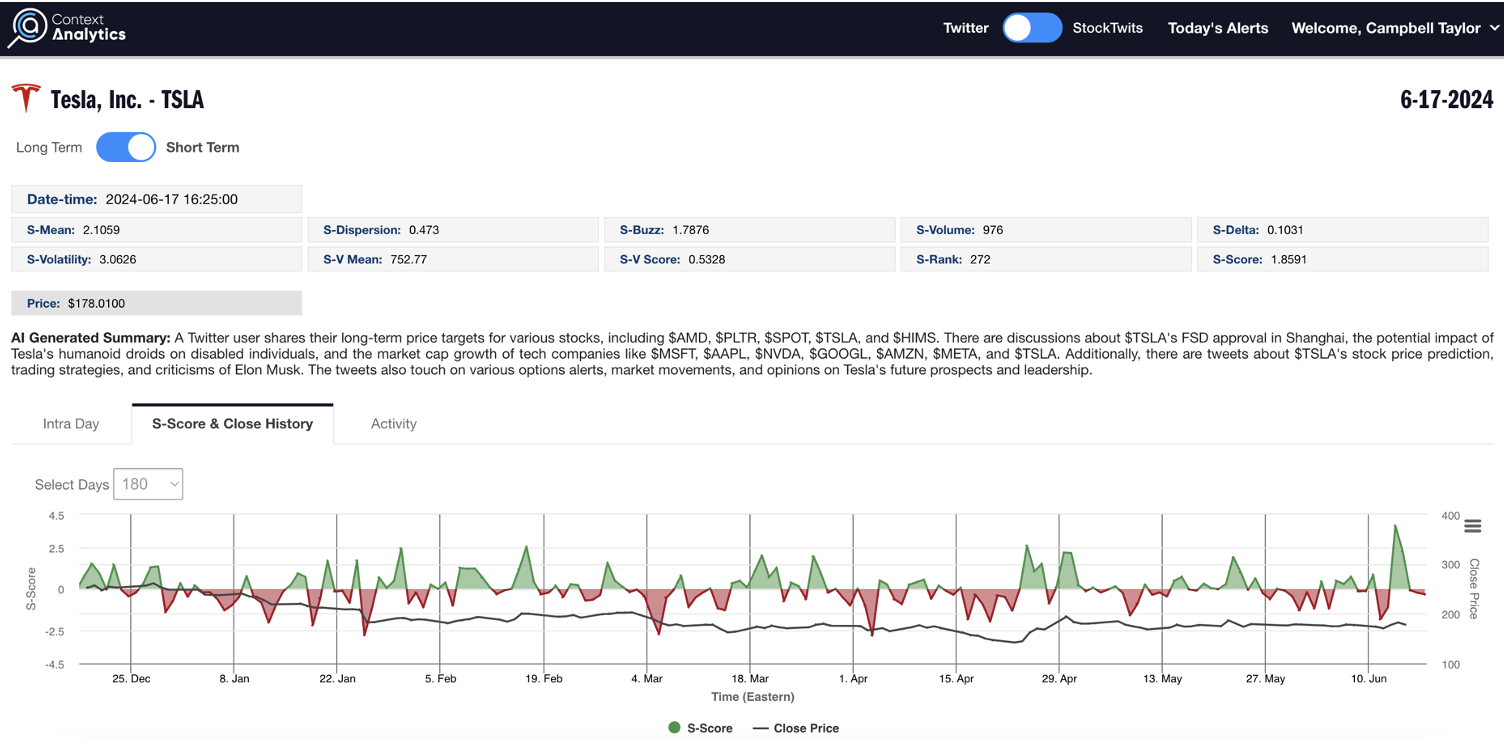Image resolution: width=1504 pixels, height=738 pixels.
Task: Click the Close Price legend line marker
Action: (x=761, y=728)
